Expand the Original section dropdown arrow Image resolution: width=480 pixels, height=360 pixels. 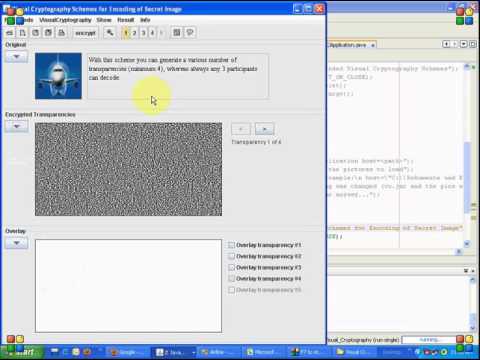(16, 57)
